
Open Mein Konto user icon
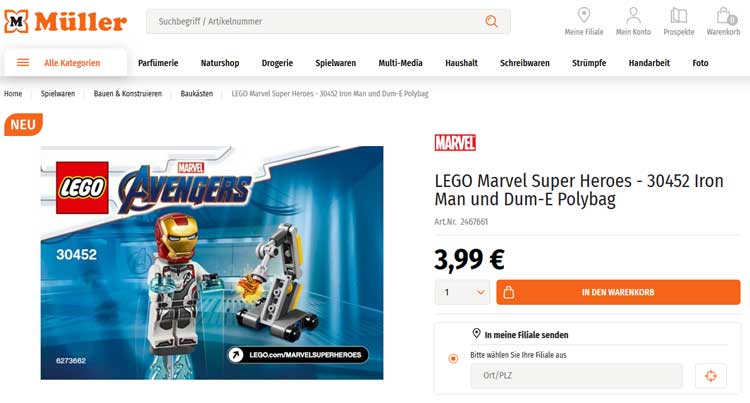(633, 15)
